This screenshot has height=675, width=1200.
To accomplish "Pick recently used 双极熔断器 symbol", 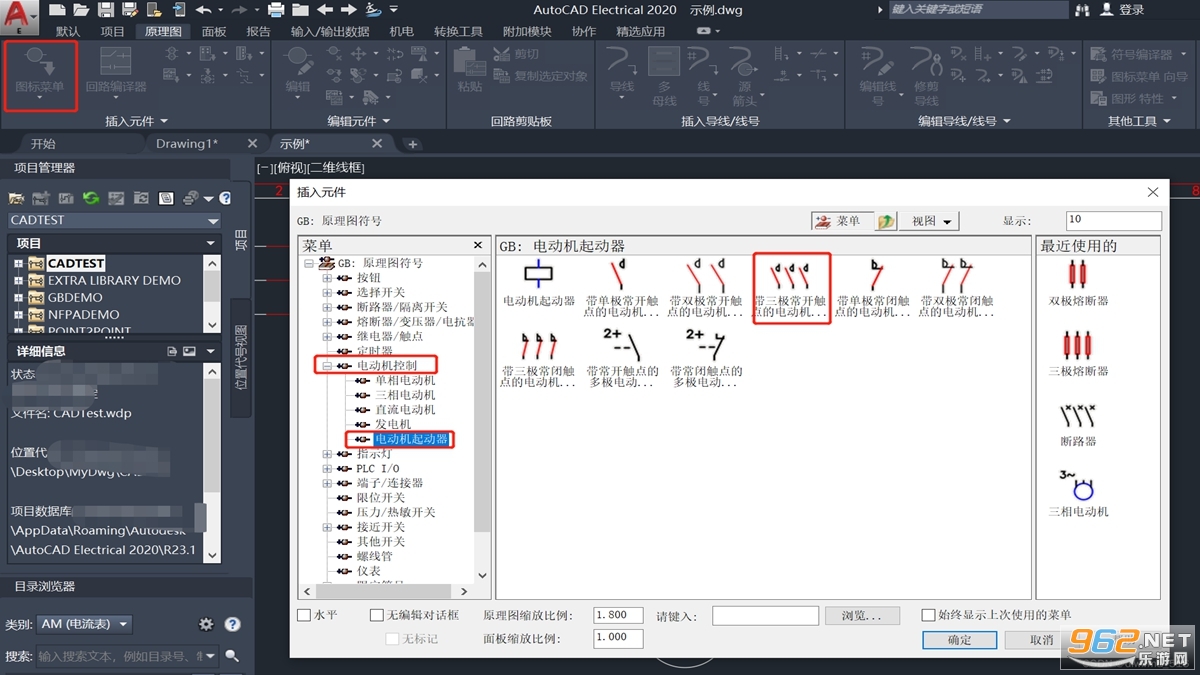I will (x=1078, y=283).
